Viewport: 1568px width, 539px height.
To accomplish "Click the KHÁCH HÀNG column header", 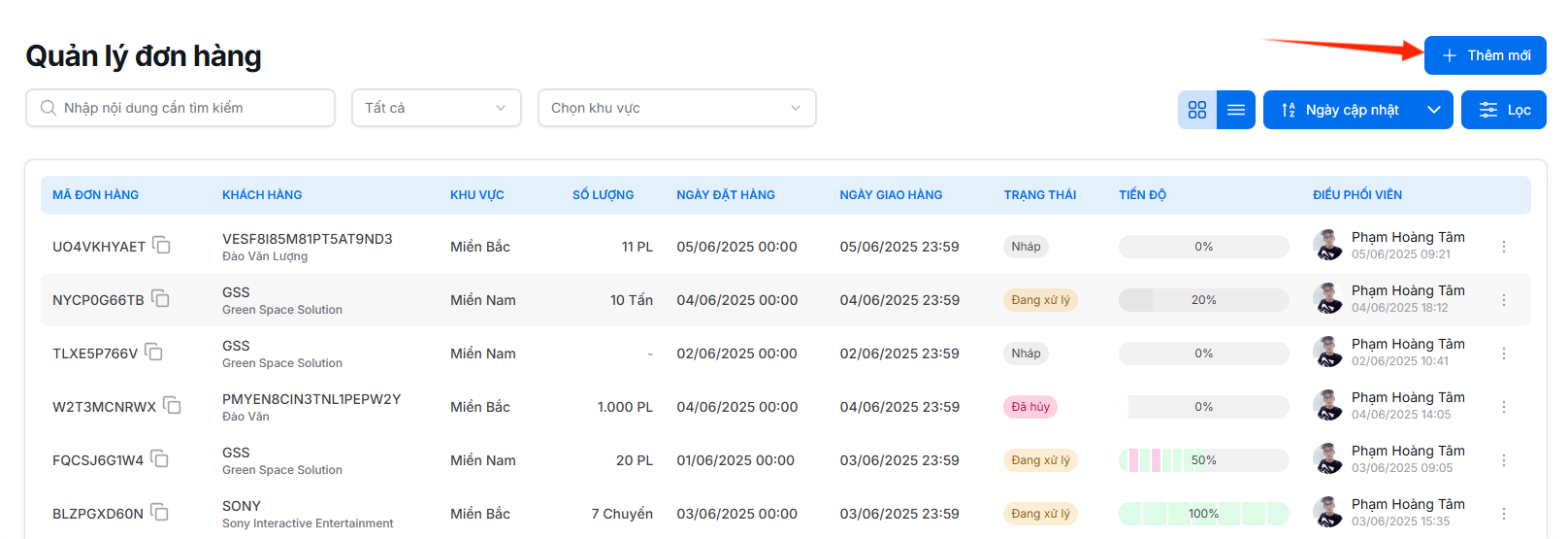I will [x=262, y=195].
